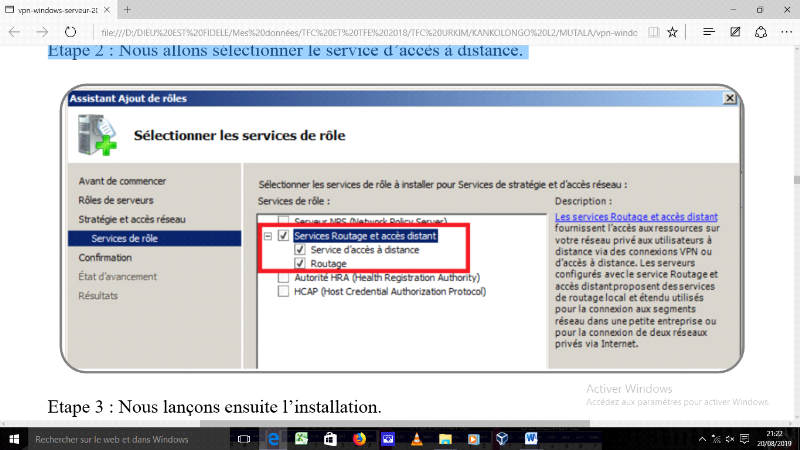Image resolution: width=800 pixels, height=450 pixels.
Task: Select Résultats step
Action: point(98,296)
